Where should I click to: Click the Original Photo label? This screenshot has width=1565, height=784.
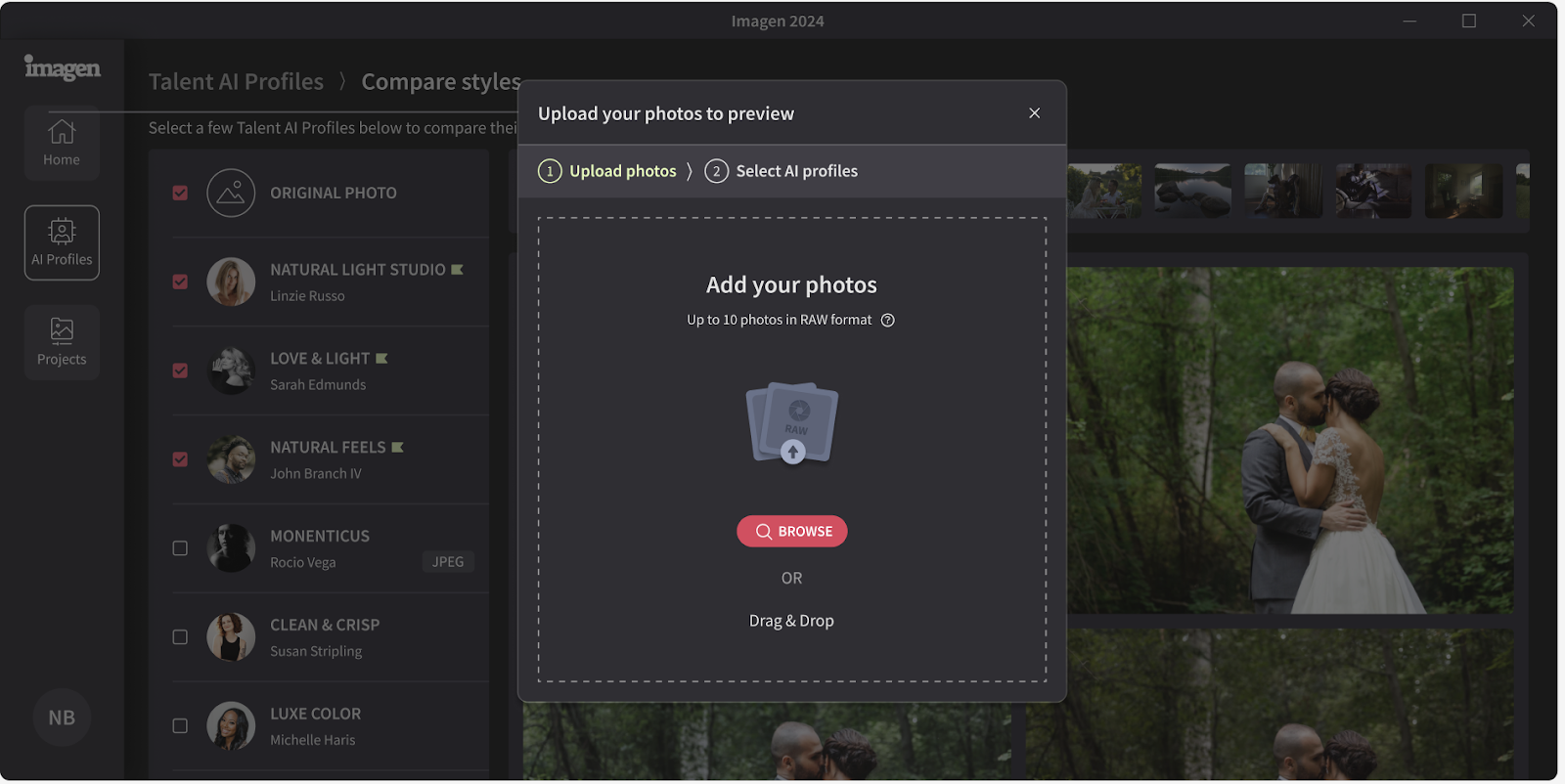click(334, 193)
